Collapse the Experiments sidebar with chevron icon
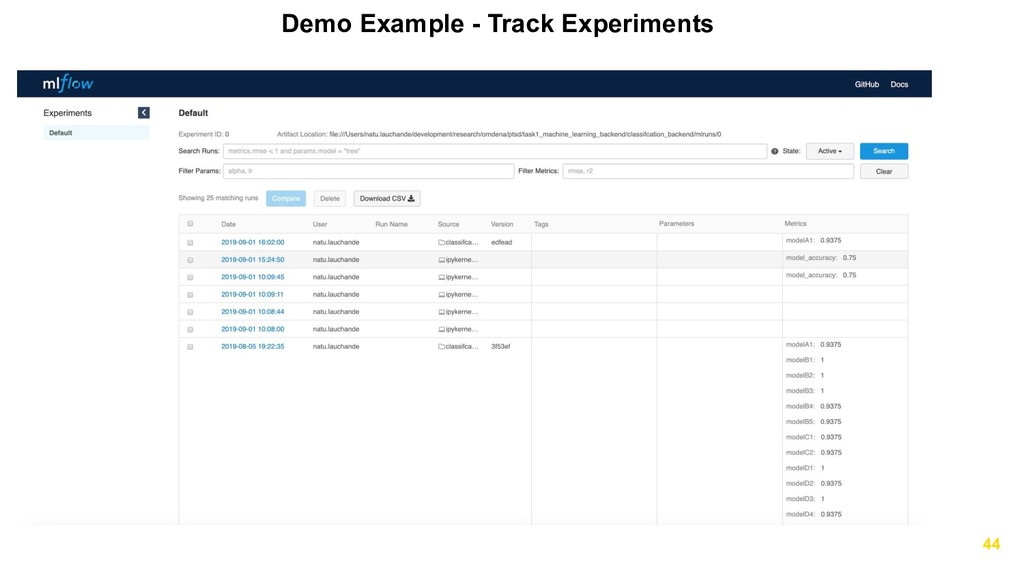The height and width of the screenshot is (576, 1024). (144, 113)
